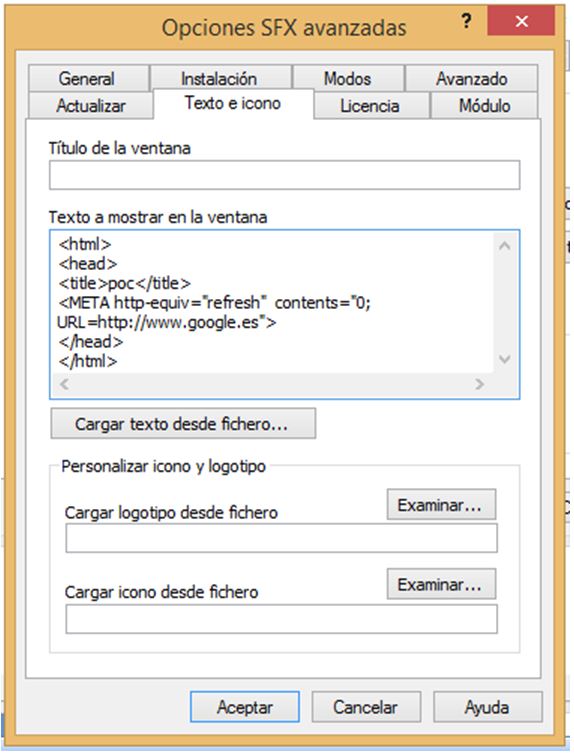Close the Opciones SFX avanzadas dialog
The width and height of the screenshot is (574, 754).
point(521,21)
